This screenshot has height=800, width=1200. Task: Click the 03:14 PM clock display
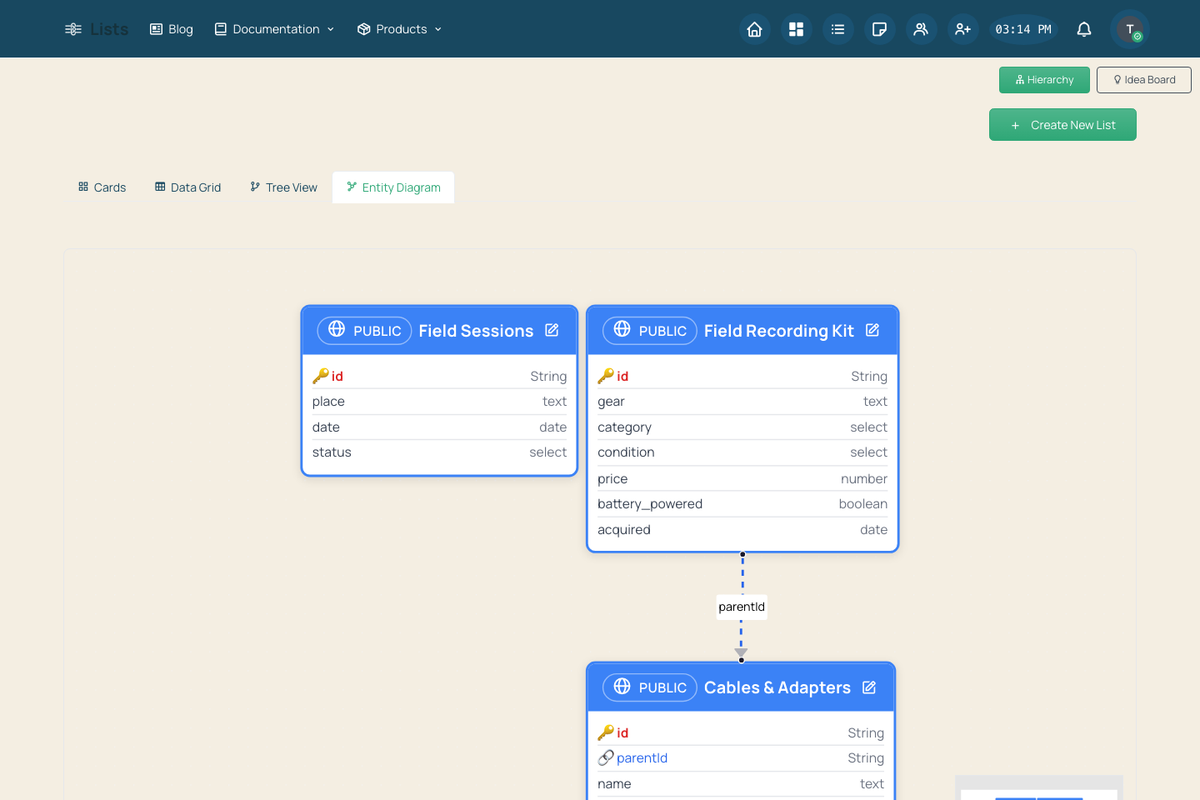tap(1023, 29)
